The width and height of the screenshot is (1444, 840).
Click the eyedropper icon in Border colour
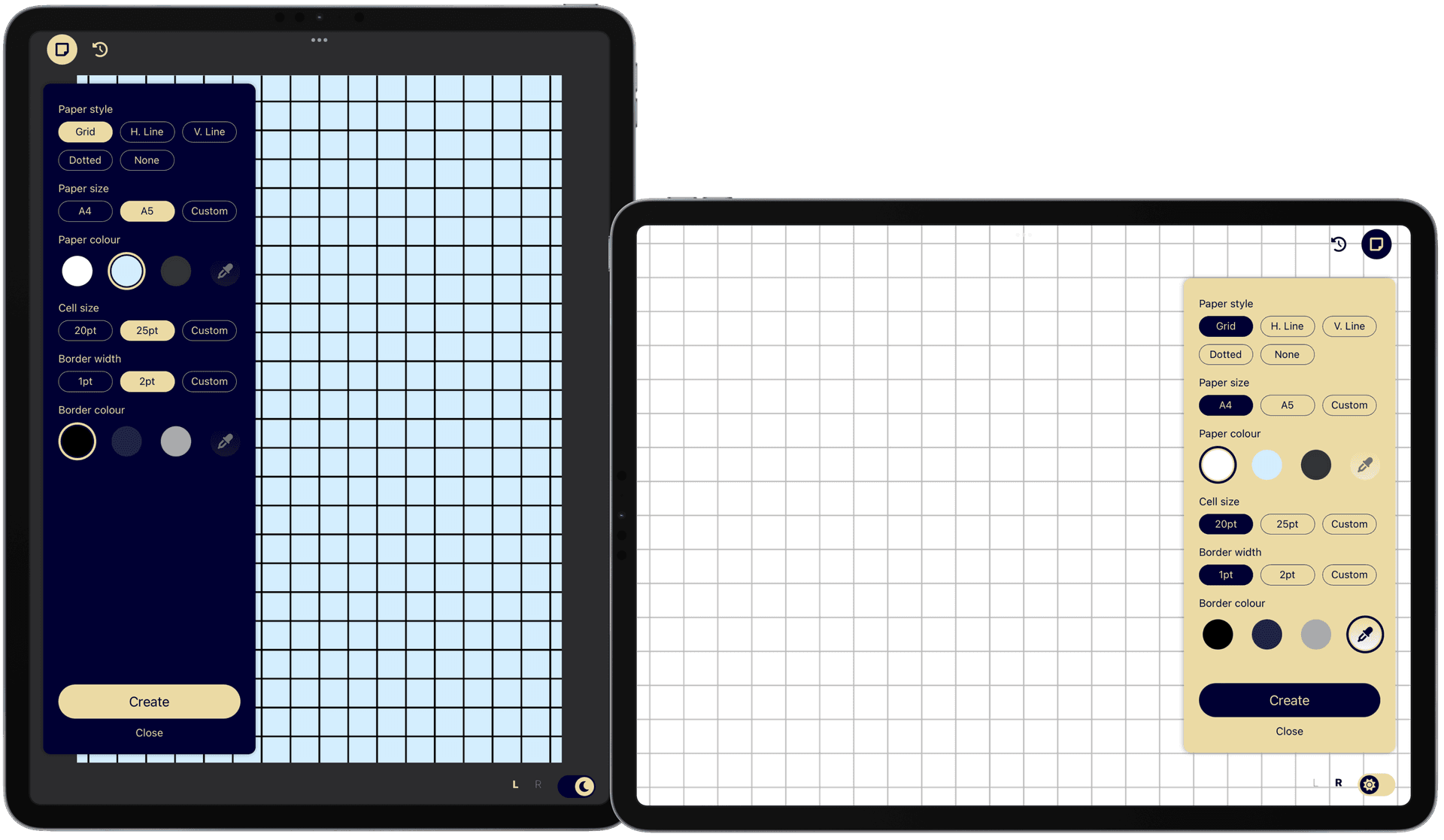(224, 441)
